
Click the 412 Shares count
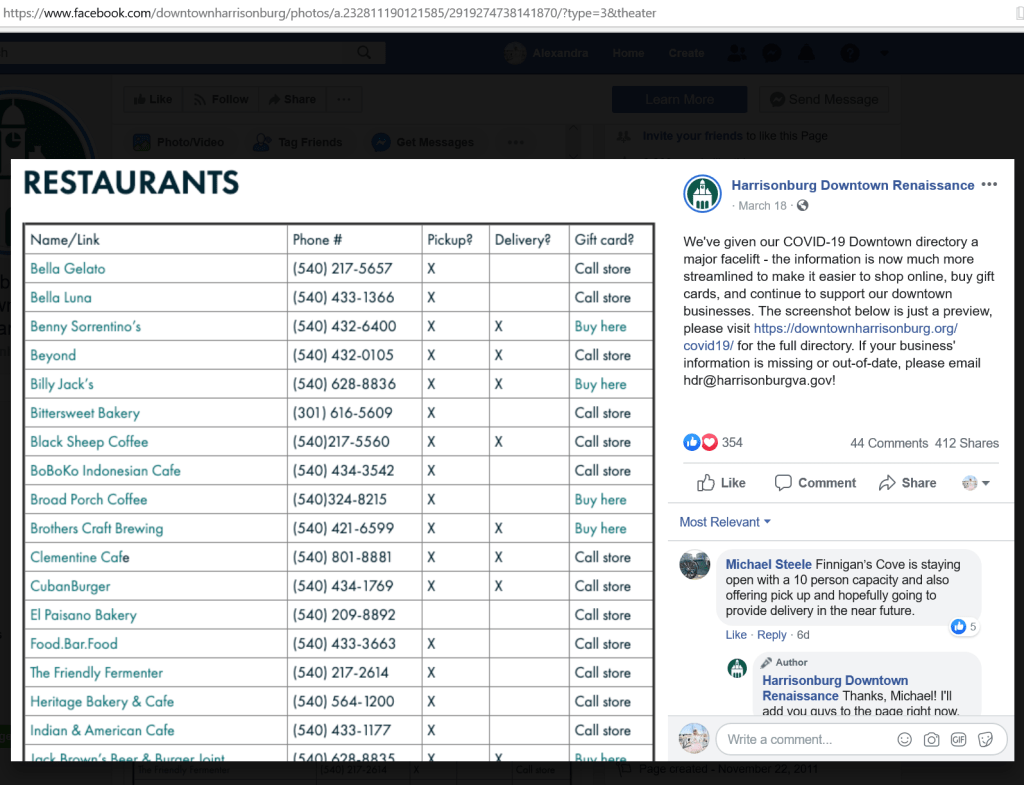tap(967, 443)
